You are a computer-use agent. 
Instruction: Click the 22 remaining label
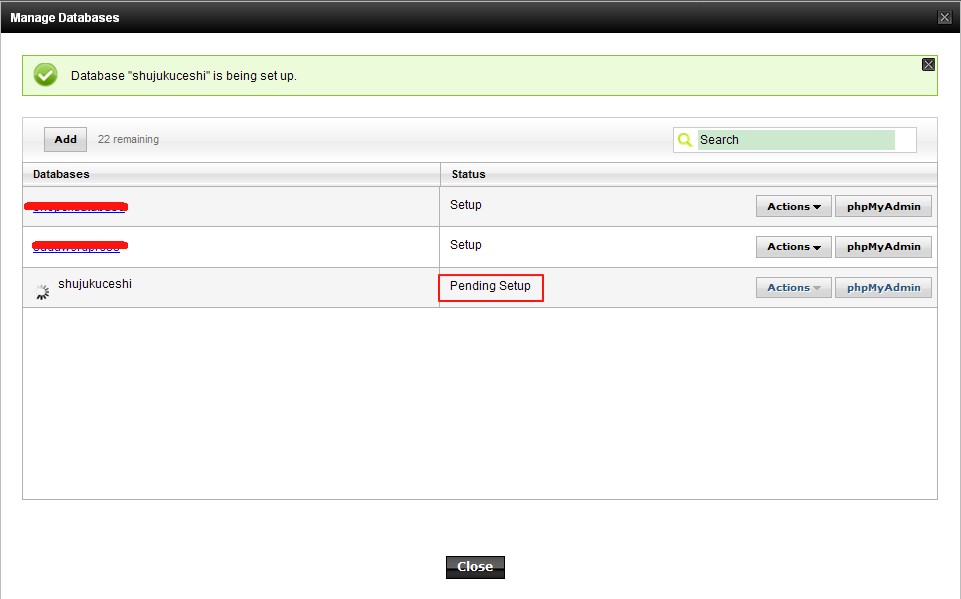click(128, 139)
